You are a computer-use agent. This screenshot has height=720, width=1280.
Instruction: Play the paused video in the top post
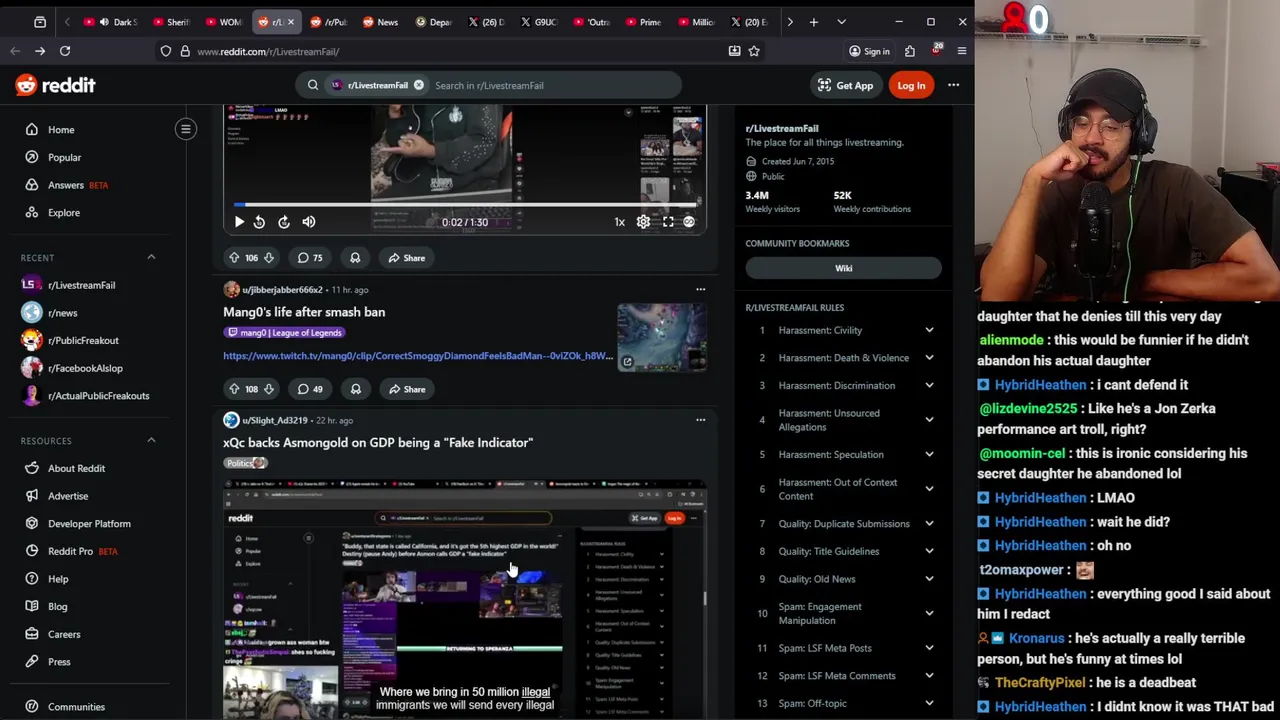click(239, 222)
